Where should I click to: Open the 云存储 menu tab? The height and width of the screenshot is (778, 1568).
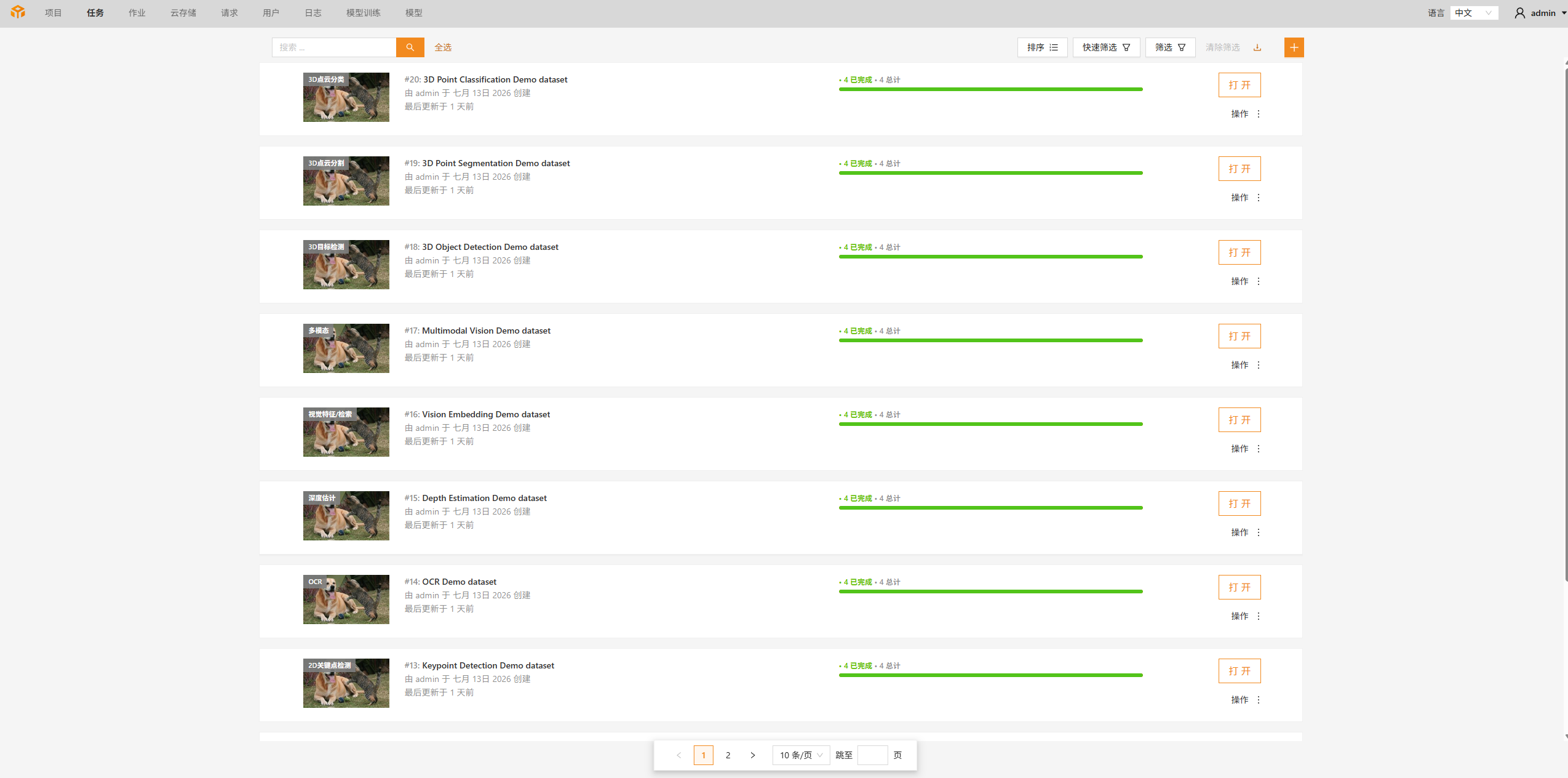pyautogui.click(x=183, y=13)
